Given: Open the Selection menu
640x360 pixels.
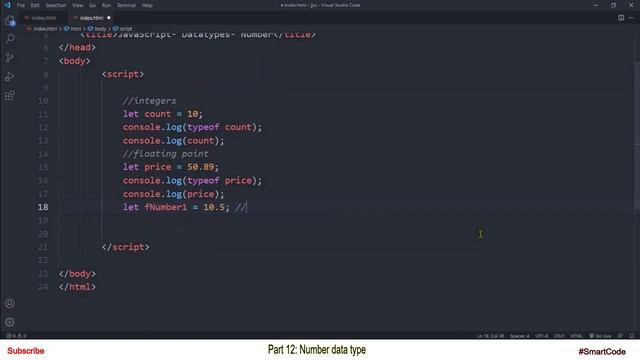Looking at the screenshot, I should coord(56,5).
